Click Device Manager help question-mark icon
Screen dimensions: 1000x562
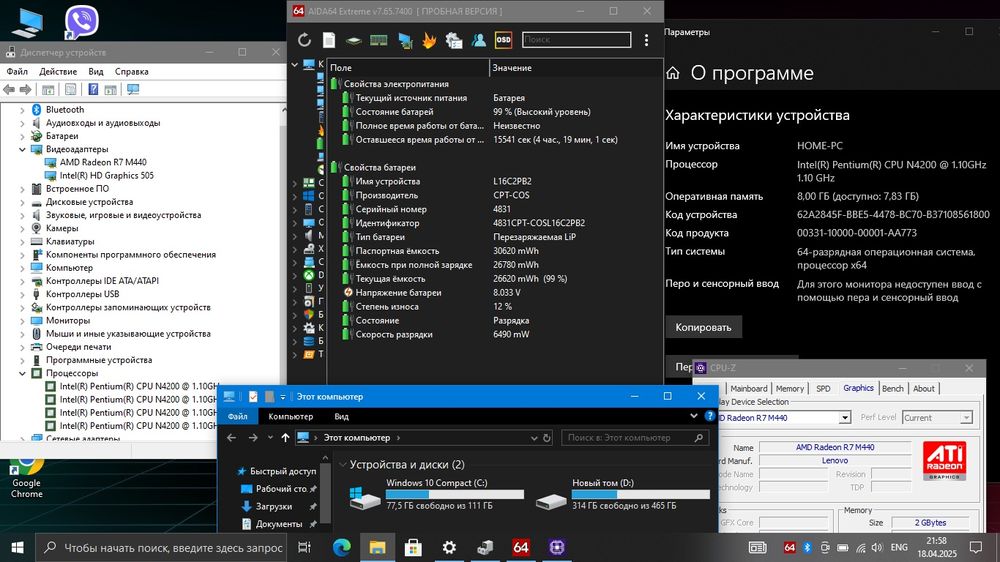[93, 90]
